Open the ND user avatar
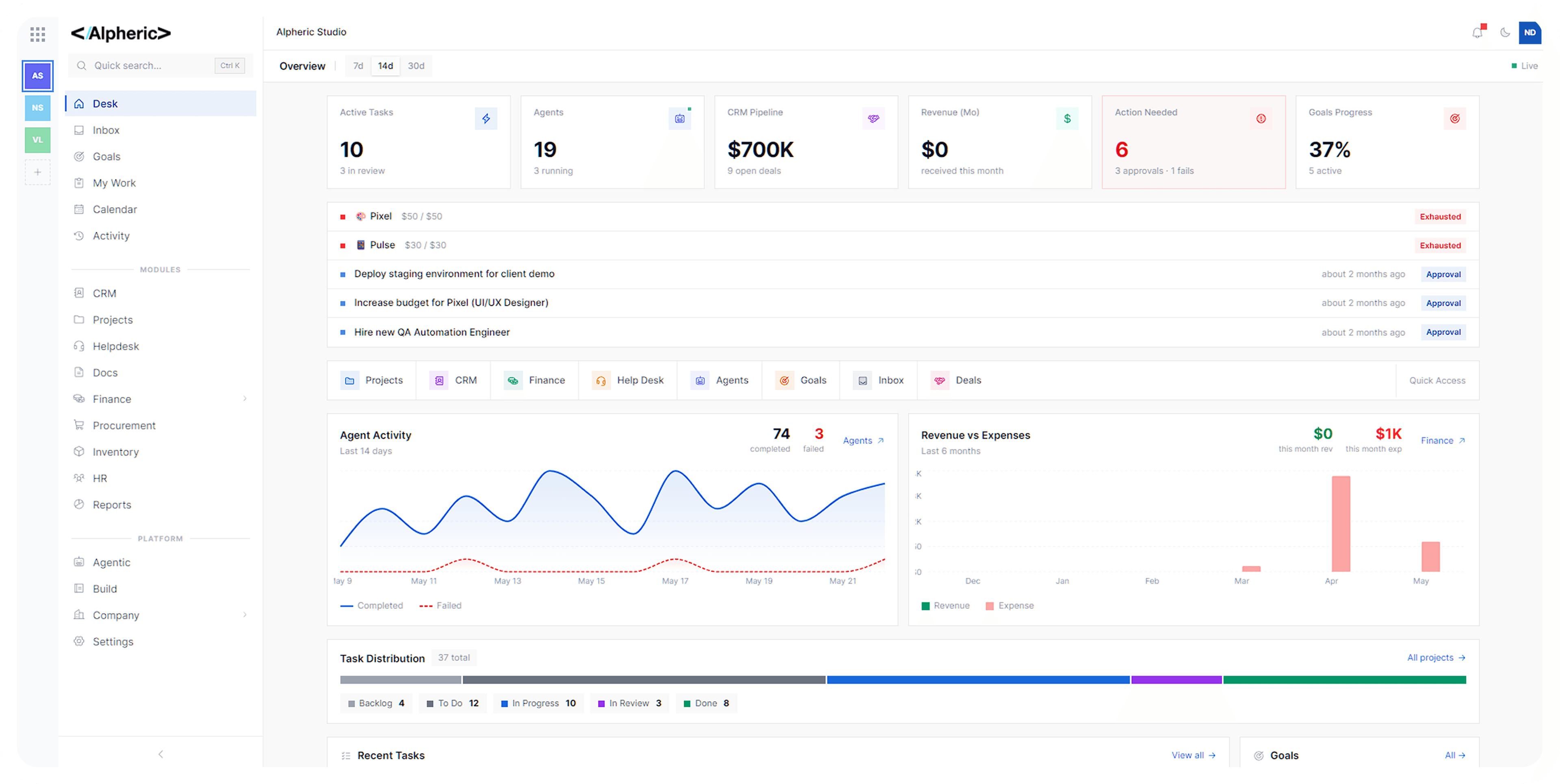Screen dimensions: 1560x784 (x=1530, y=32)
